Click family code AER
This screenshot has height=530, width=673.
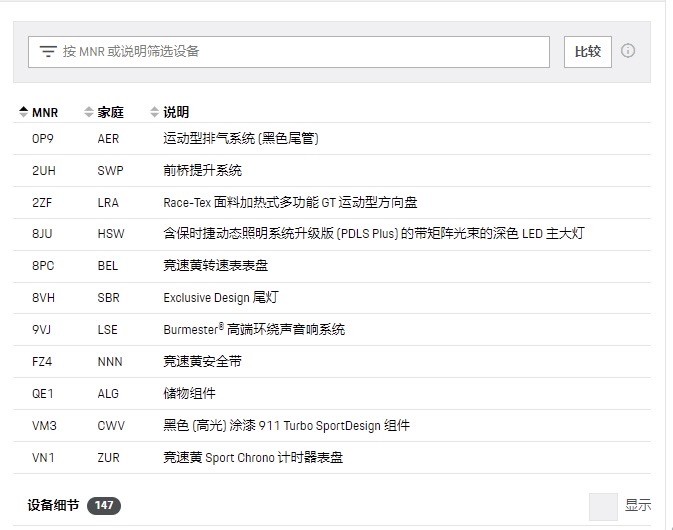tap(108, 139)
